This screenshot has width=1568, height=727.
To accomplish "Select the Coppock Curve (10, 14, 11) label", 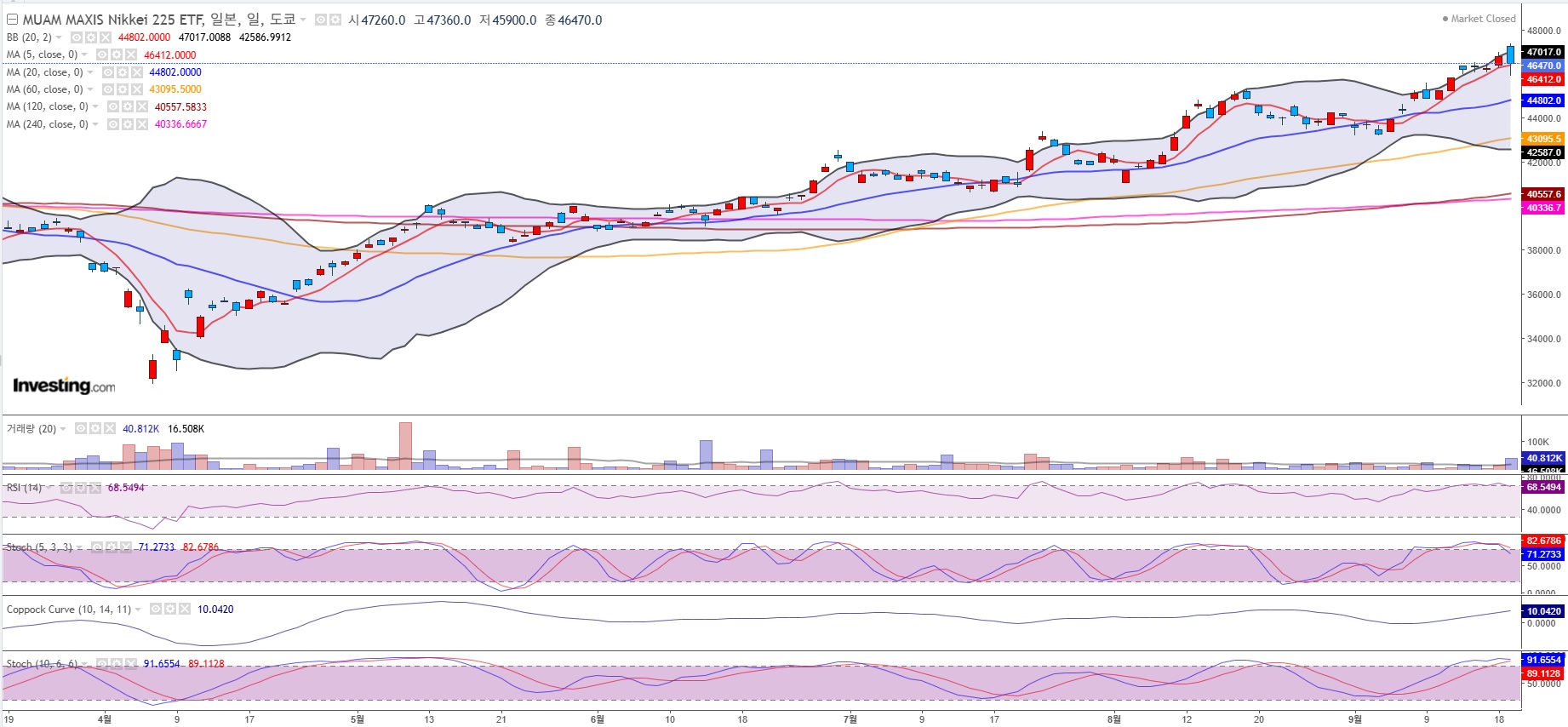I will (x=69, y=610).
